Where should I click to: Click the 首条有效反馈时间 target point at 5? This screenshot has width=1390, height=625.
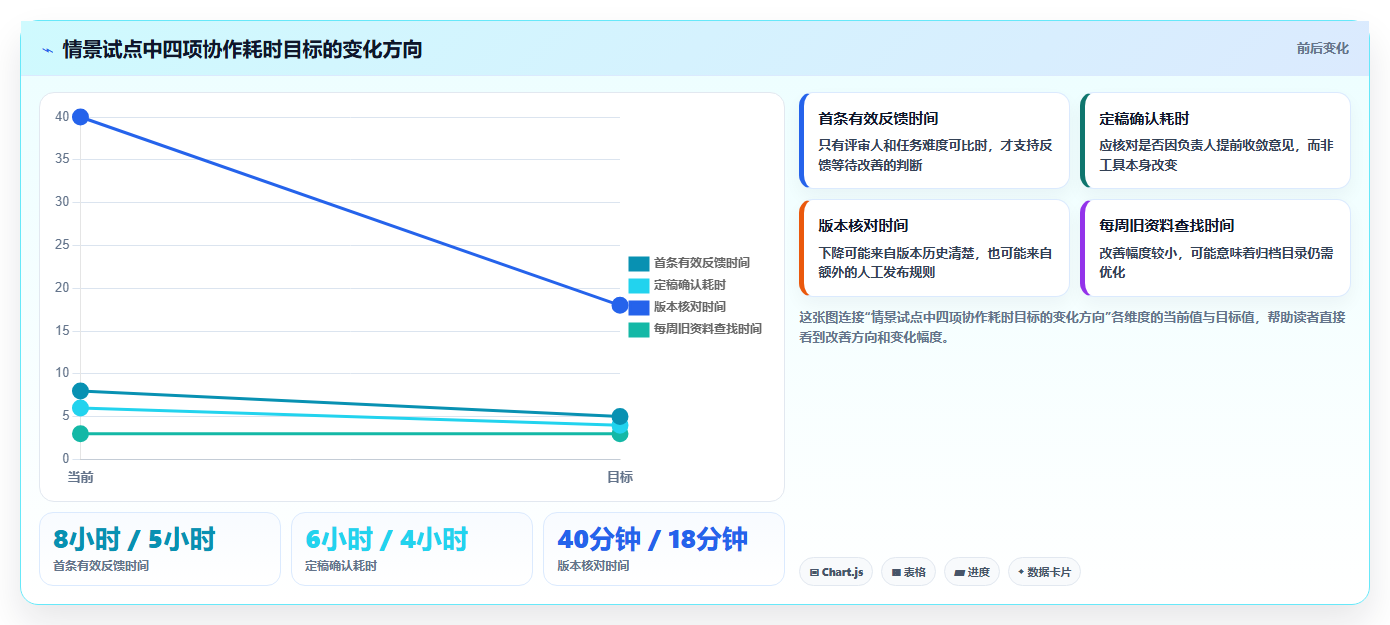pos(620,416)
